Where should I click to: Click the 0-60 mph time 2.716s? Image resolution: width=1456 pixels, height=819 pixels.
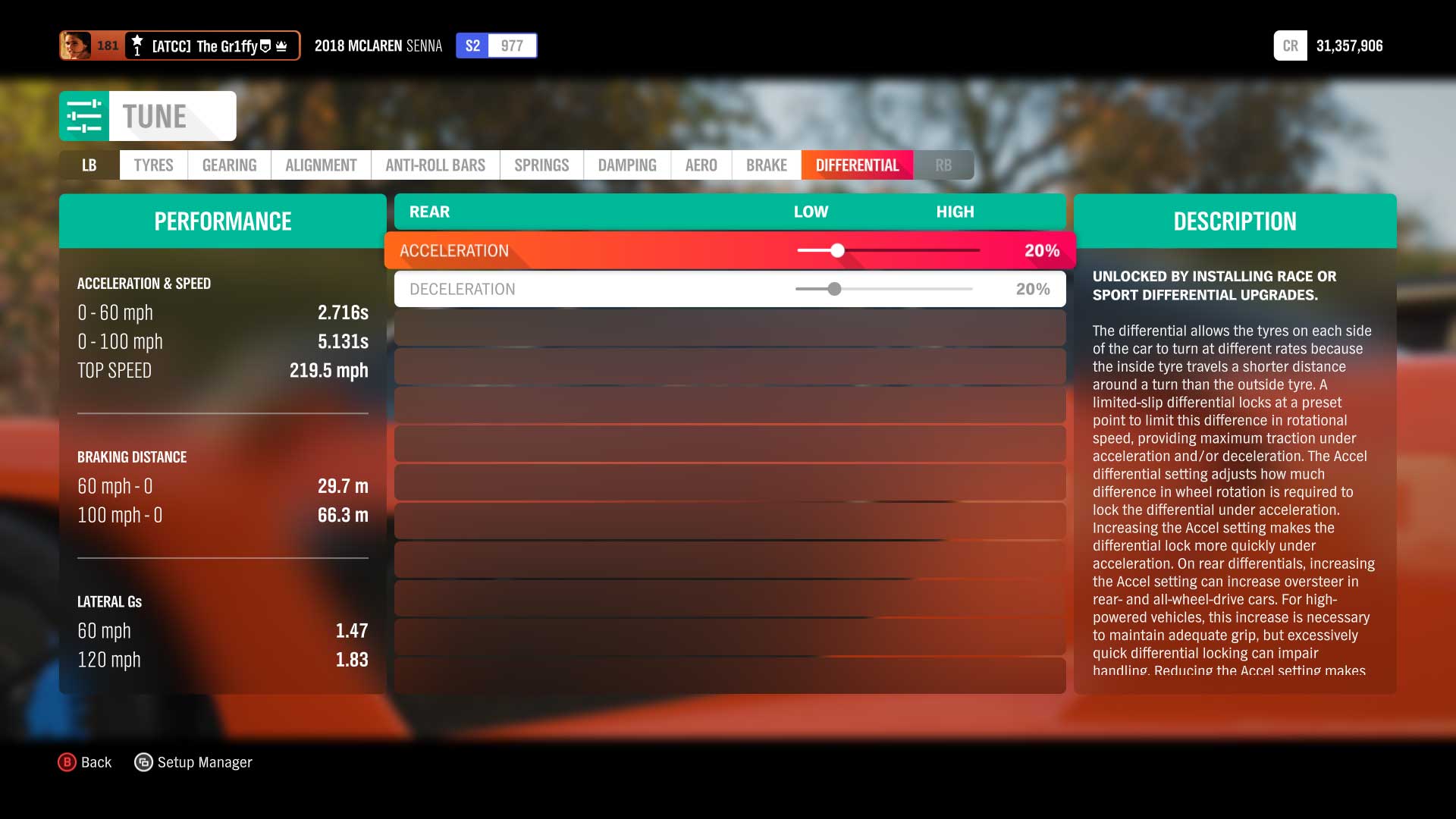[343, 312]
